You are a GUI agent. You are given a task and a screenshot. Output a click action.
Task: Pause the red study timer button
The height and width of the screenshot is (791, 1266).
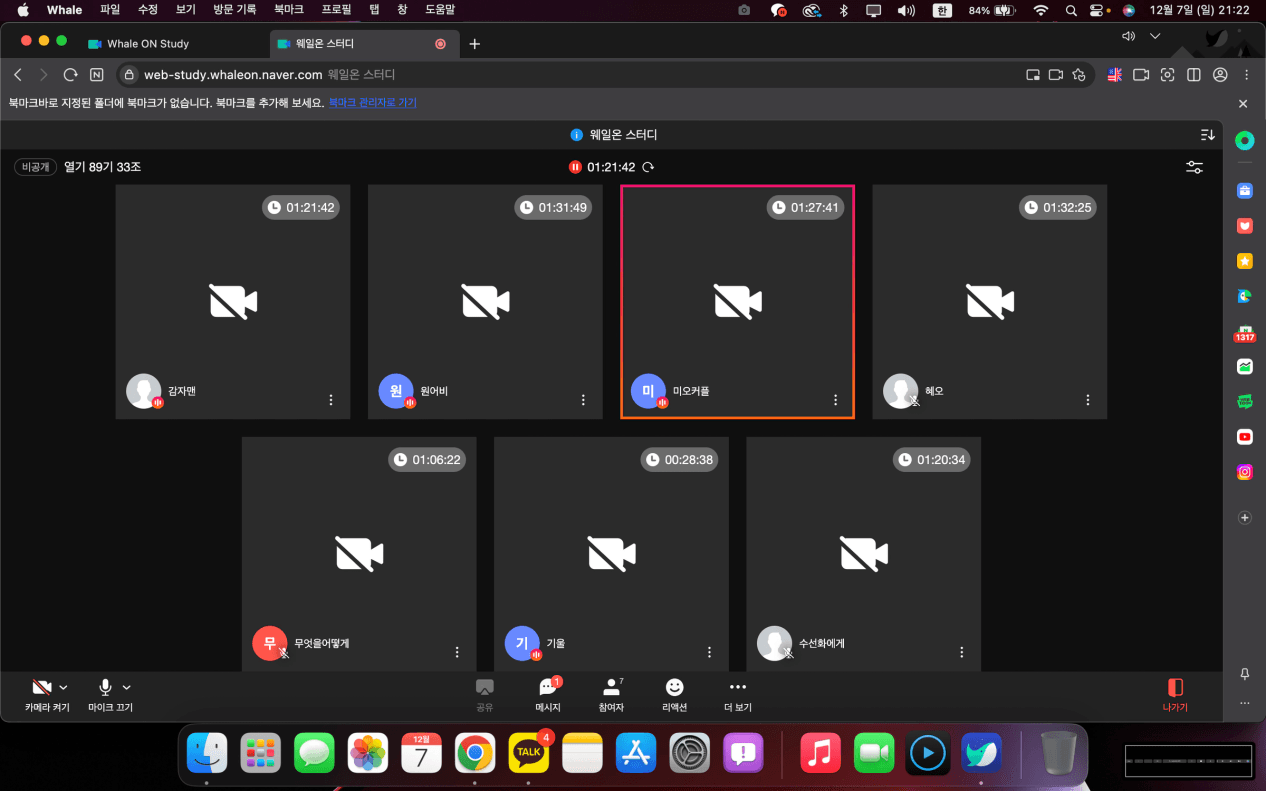(575, 167)
